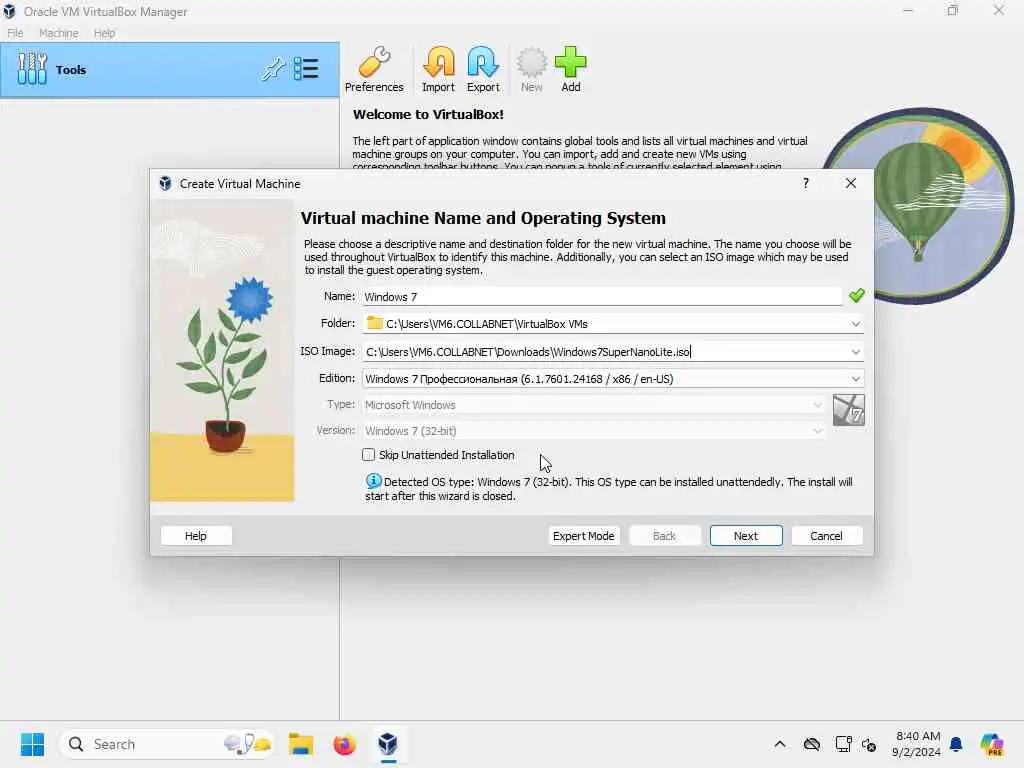The height and width of the screenshot is (768, 1024).
Task: Launch Firefox from the taskbar
Action: [x=344, y=744]
